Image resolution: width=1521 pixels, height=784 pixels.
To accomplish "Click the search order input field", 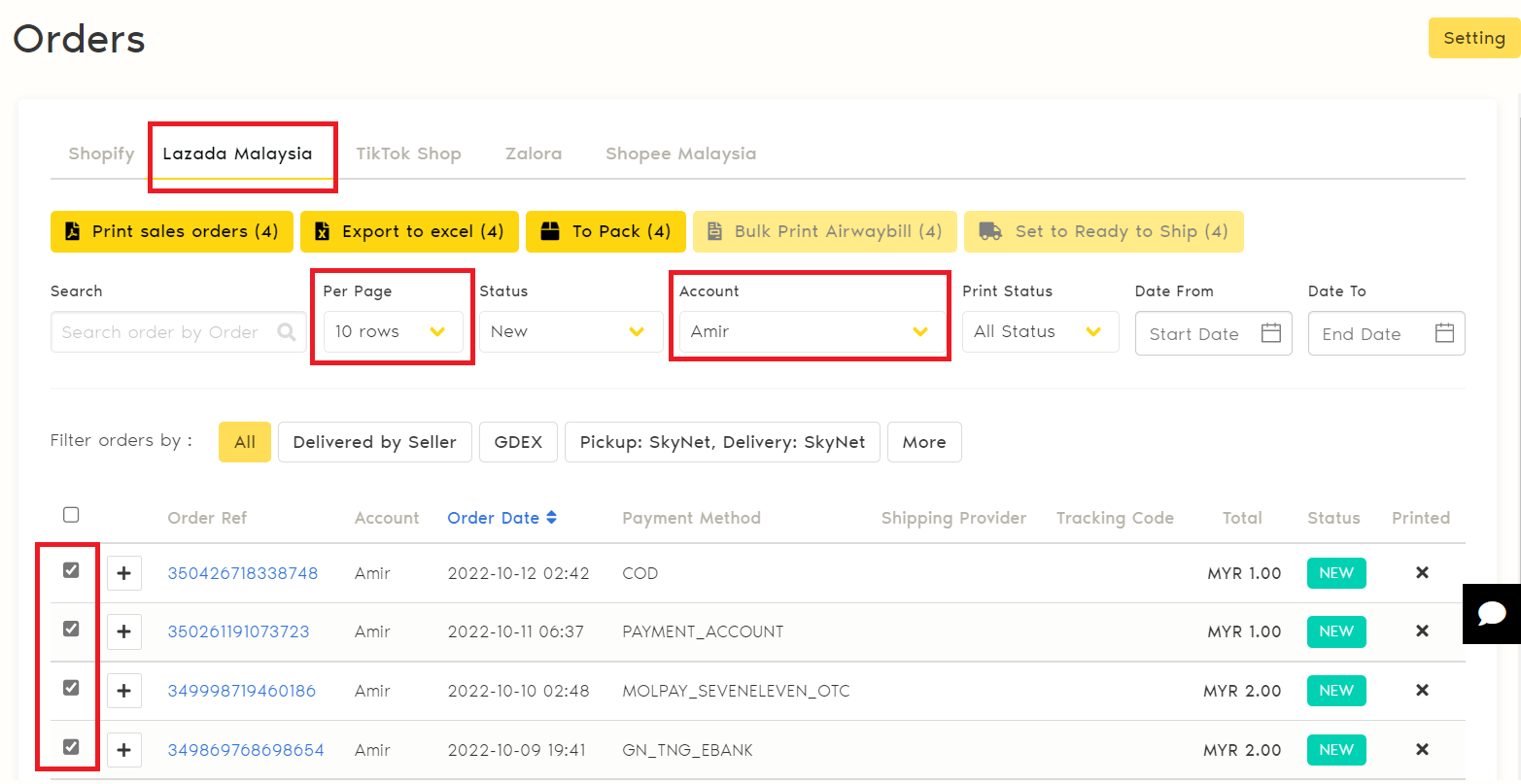I will [x=161, y=332].
